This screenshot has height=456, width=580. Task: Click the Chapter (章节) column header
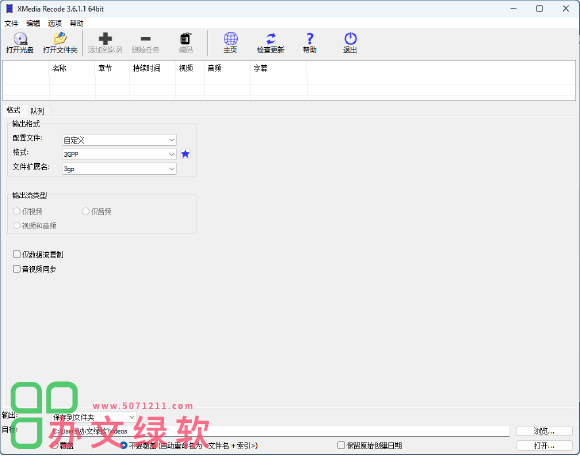pos(112,68)
